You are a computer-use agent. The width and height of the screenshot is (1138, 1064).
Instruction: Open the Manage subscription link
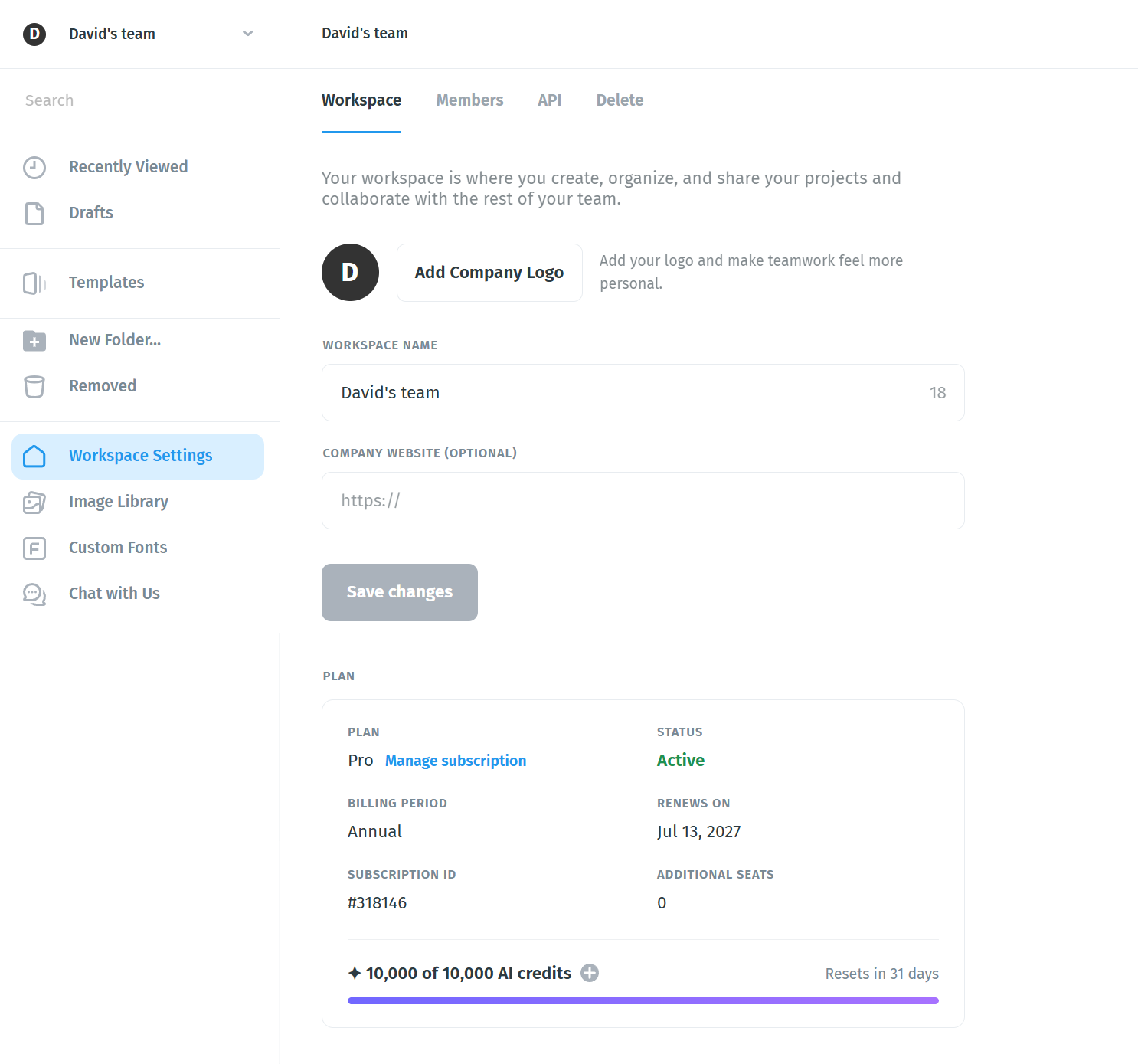(x=456, y=761)
